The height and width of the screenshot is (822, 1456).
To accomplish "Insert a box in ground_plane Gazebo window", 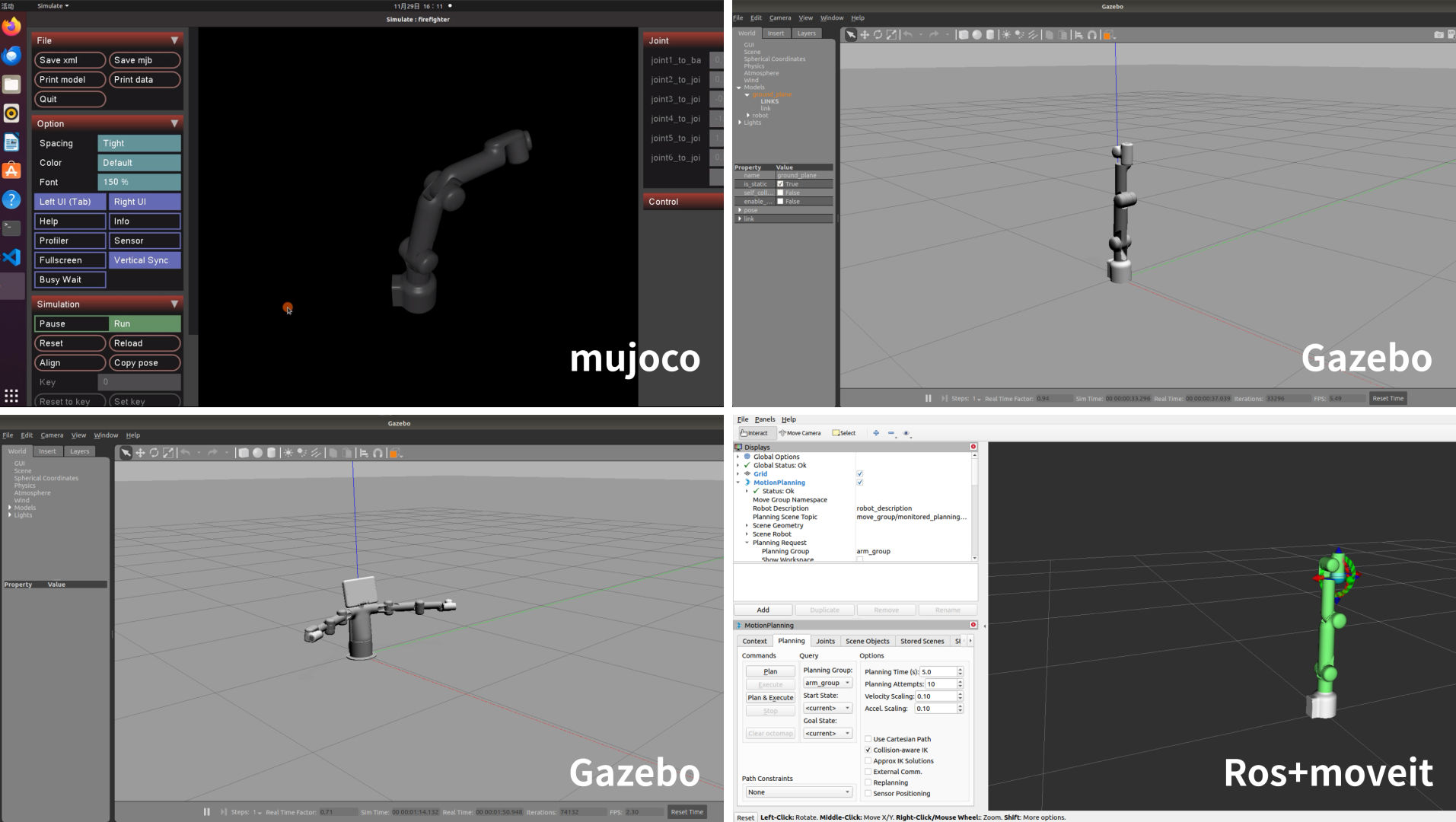I will (964, 34).
